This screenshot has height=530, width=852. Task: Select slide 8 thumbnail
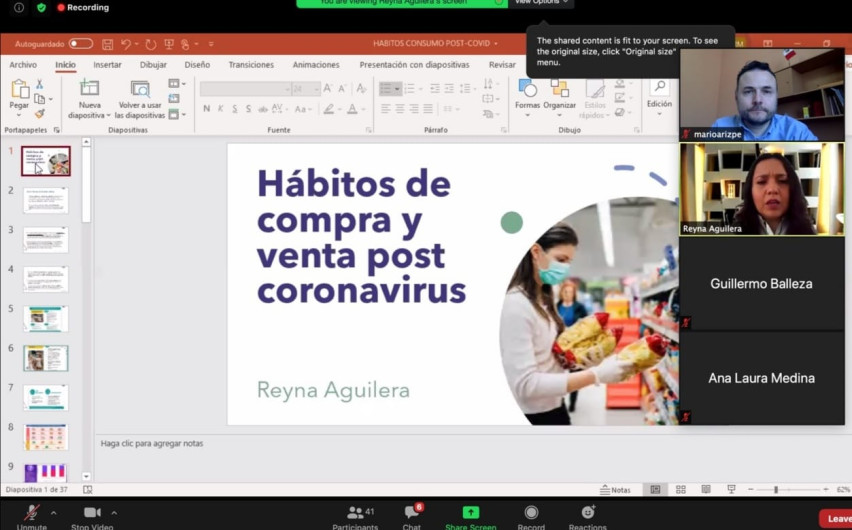click(x=46, y=437)
